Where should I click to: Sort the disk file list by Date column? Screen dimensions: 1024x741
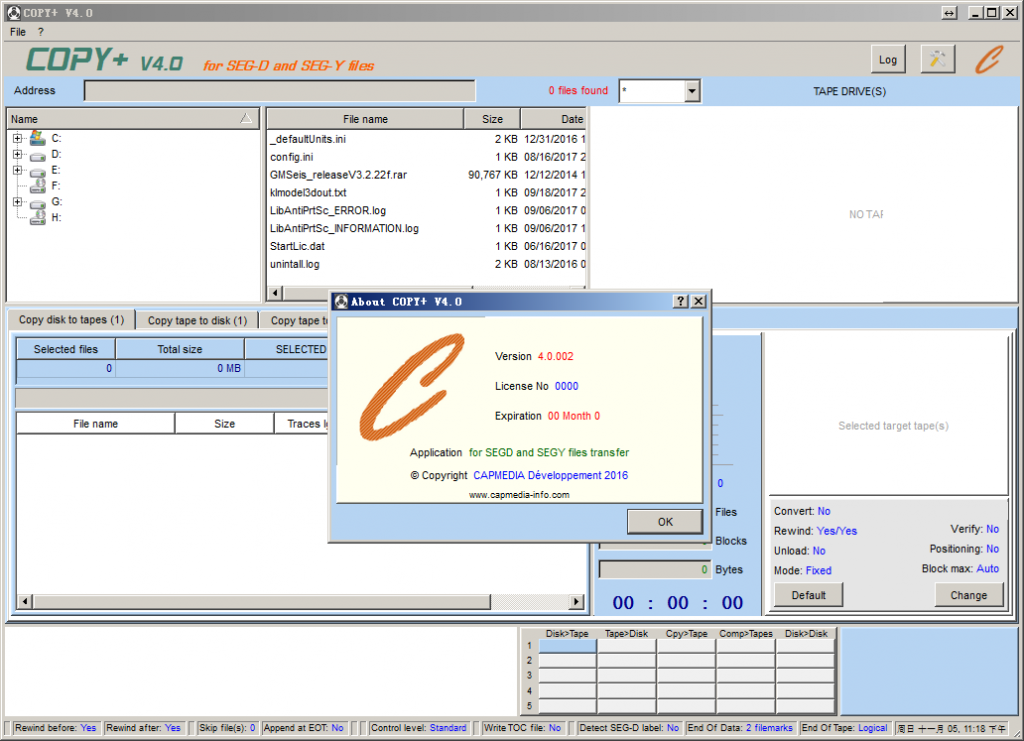click(554, 119)
